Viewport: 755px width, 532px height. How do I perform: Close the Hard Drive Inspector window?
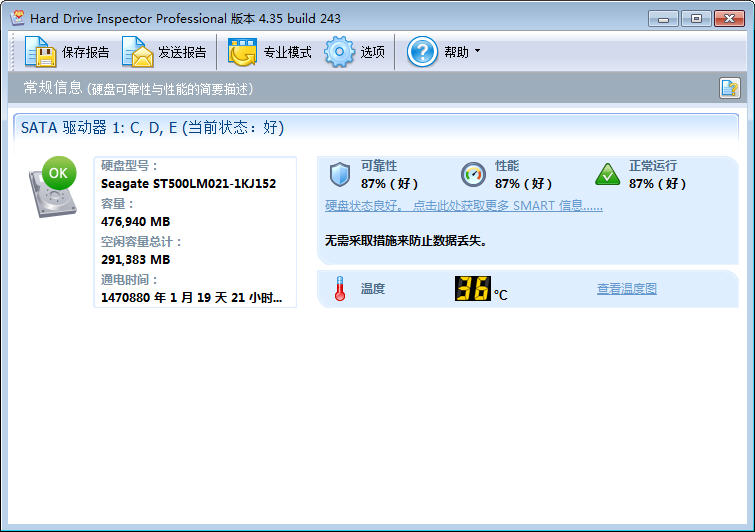coord(729,19)
